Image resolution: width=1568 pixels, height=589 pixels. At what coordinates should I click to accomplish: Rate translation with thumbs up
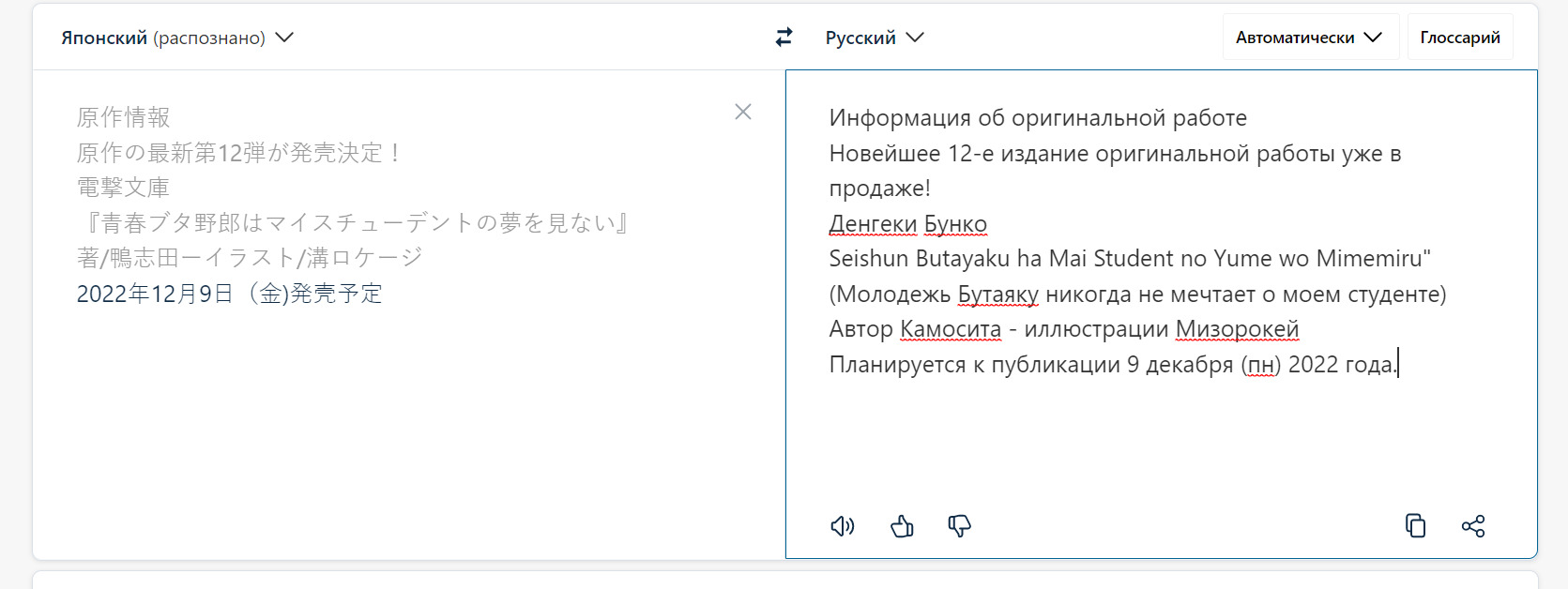902,526
